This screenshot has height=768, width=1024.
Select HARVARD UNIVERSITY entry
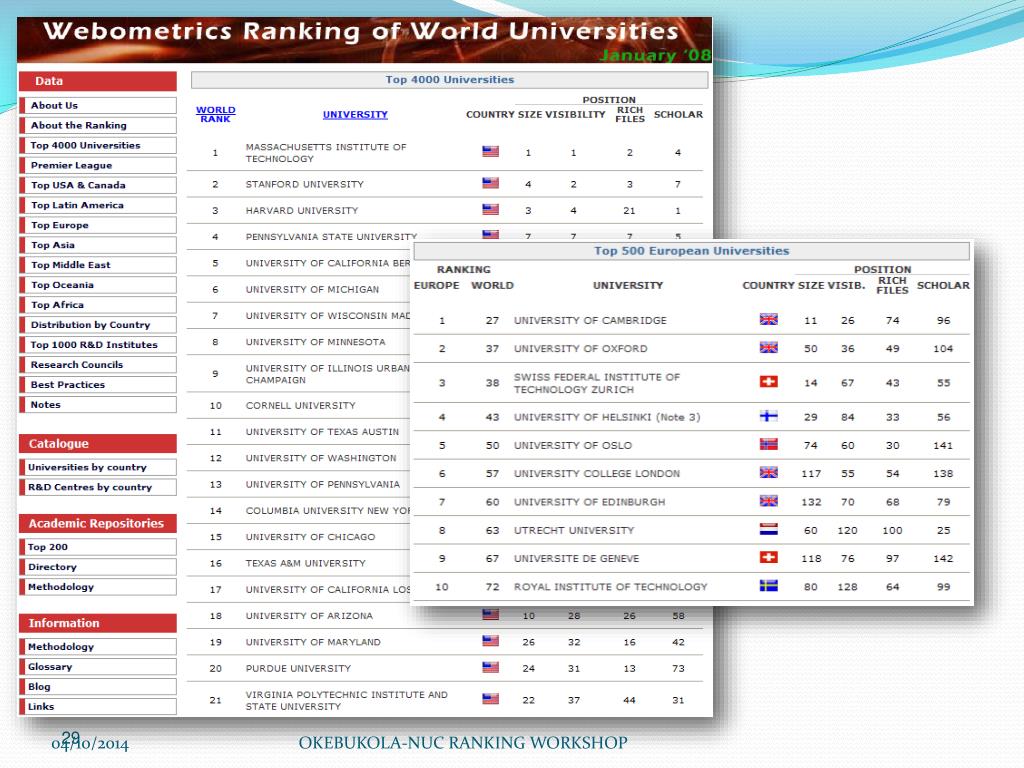point(302,210)
